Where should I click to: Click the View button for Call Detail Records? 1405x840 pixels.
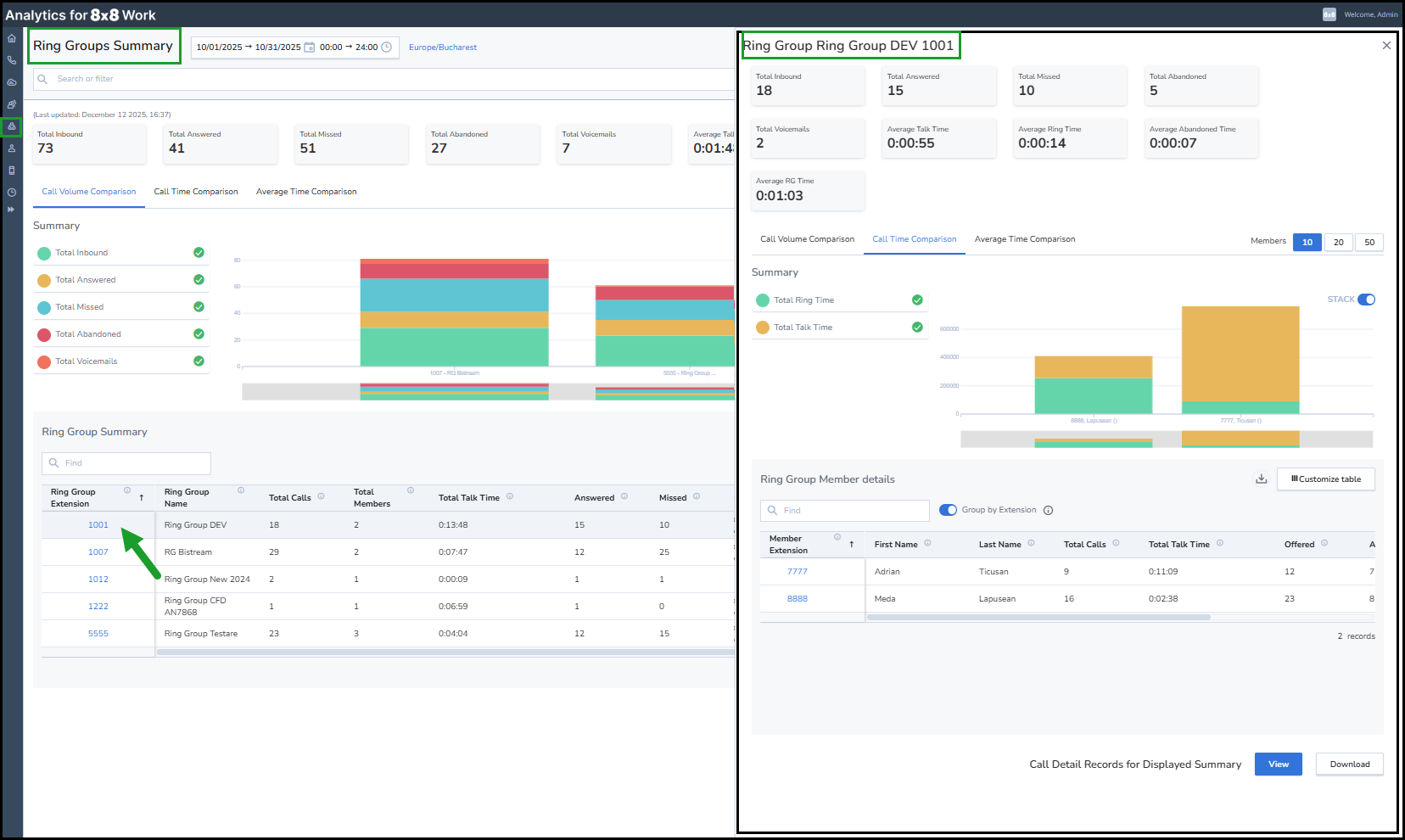(1278, 764)
